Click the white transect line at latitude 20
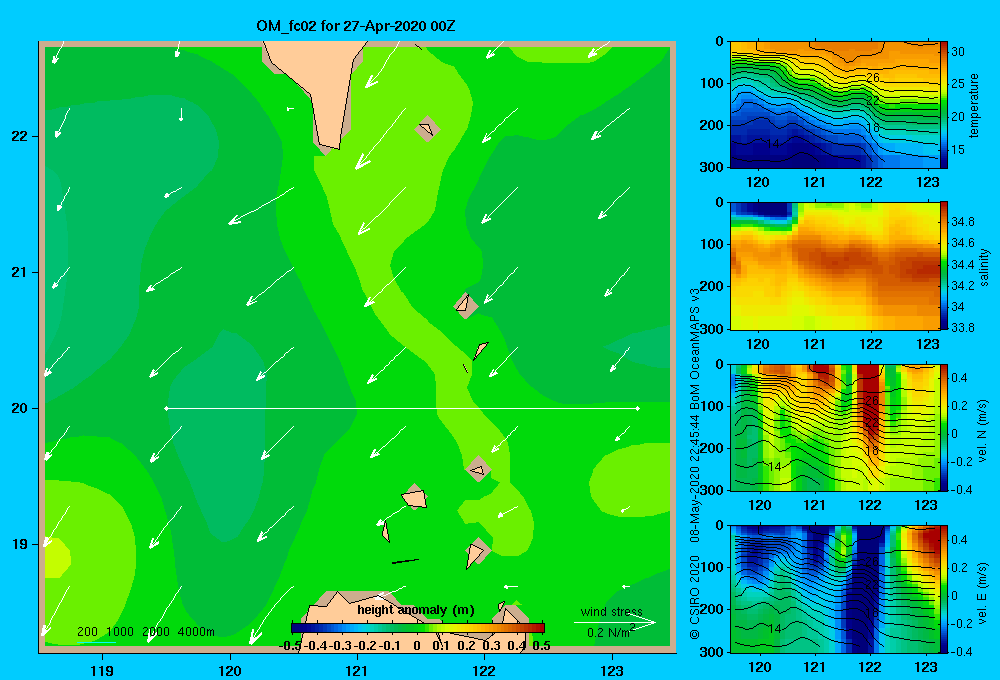Screen dimensions: 1000x680 click(402, 408)
